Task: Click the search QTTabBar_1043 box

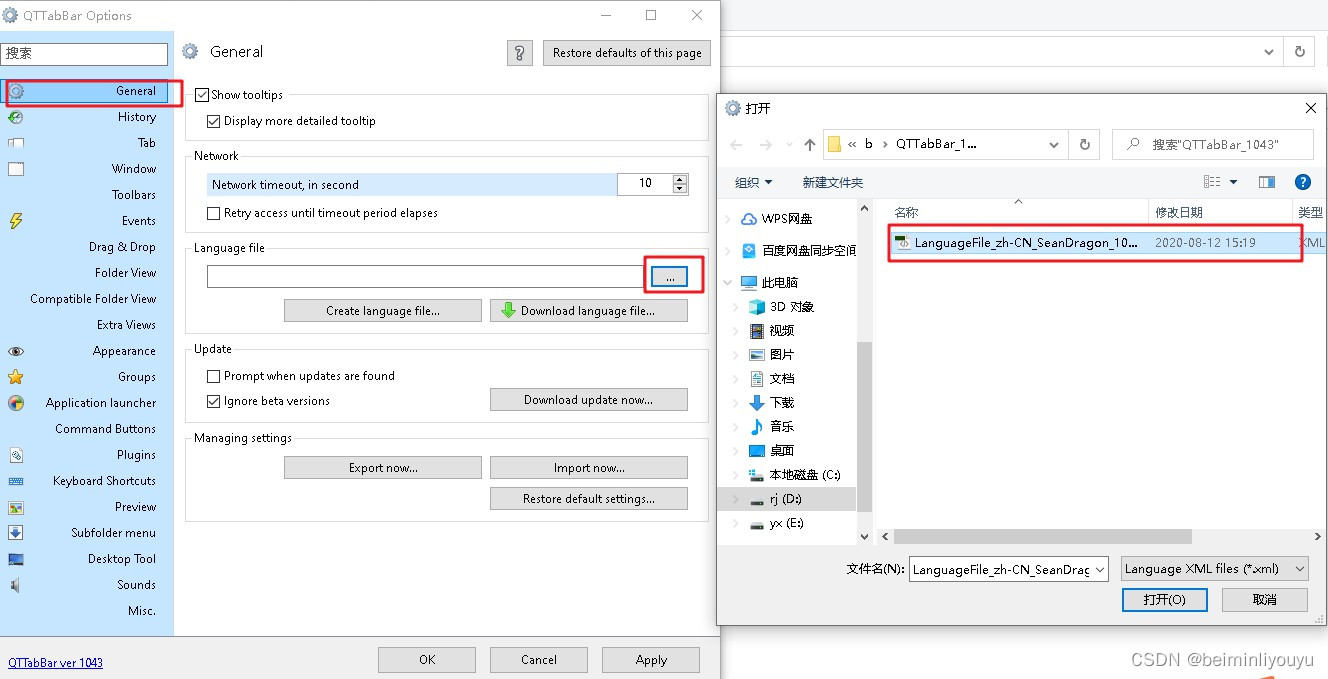Action: (1213, 145)
